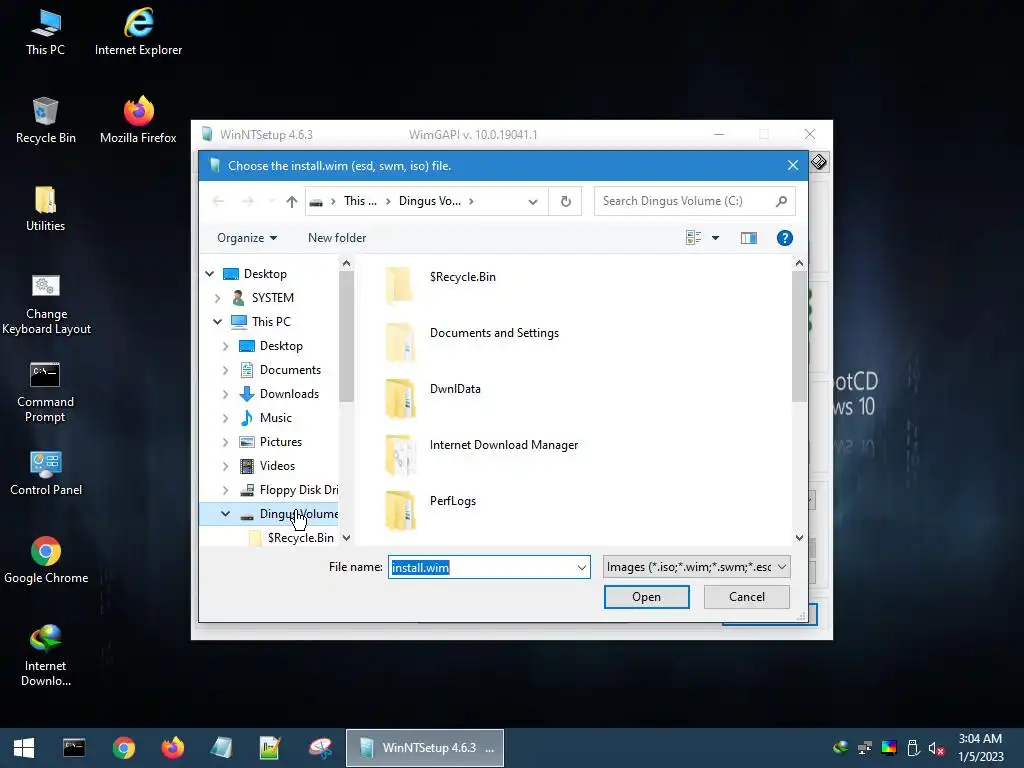Image resolution: width=1024 pixels, height=768 pixels.
Task: Open the Organize menu
Action: click(x=247, y=238)
